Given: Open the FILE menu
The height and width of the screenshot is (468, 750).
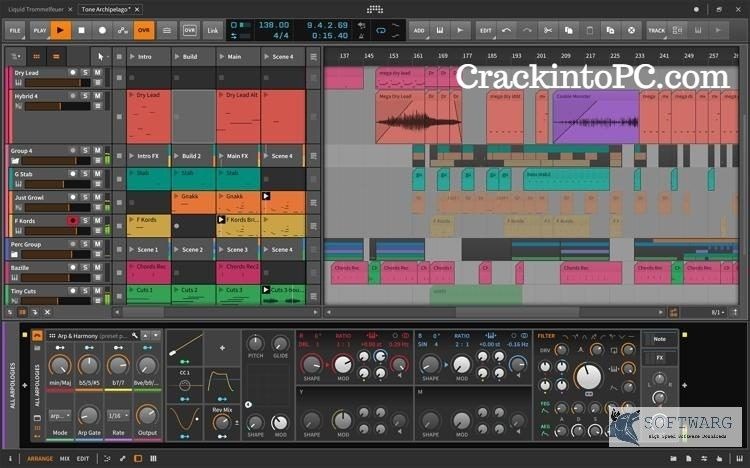Looking at the screenshot, I should pyautogui.click(x=15, y=30).
